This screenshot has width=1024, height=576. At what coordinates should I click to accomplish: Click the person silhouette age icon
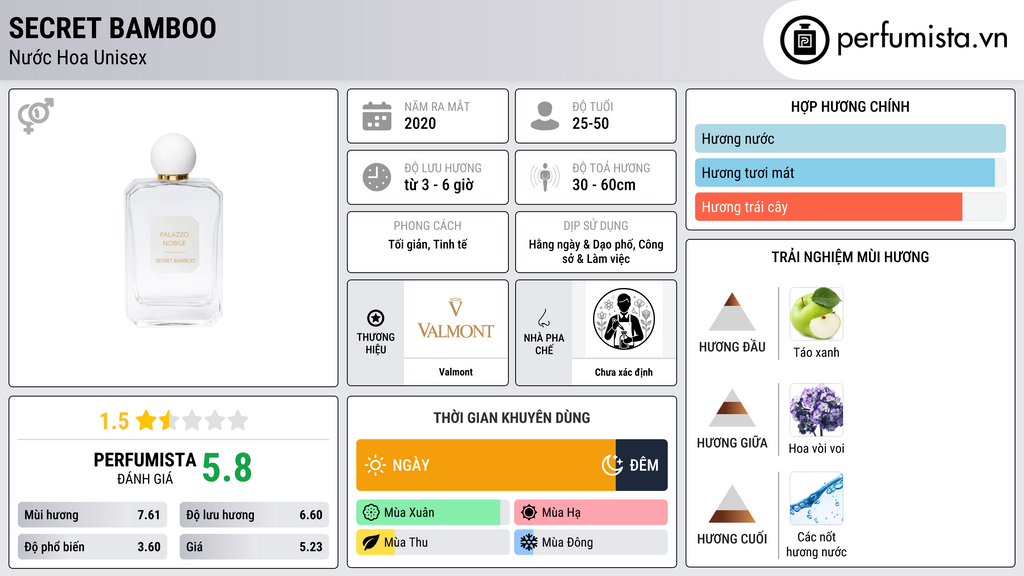coord(545,116)
